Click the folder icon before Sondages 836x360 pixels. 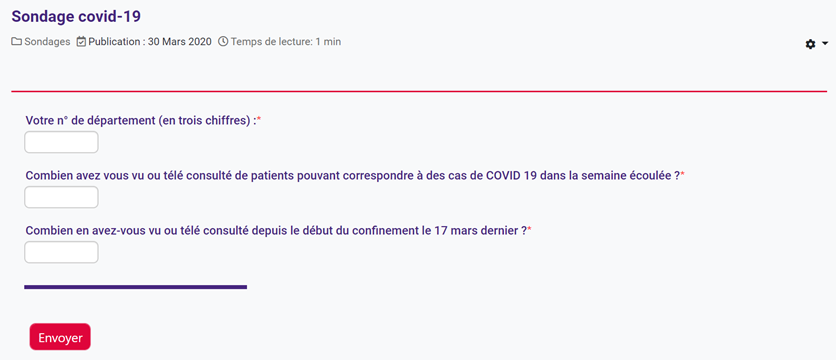[17, 42]
